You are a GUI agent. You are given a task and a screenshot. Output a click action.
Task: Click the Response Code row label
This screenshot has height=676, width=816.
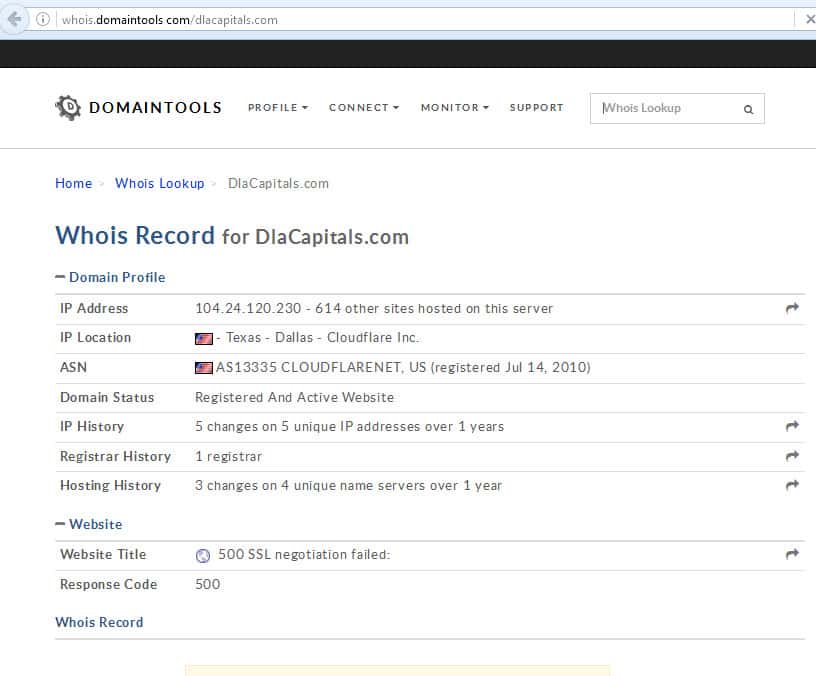108,584
